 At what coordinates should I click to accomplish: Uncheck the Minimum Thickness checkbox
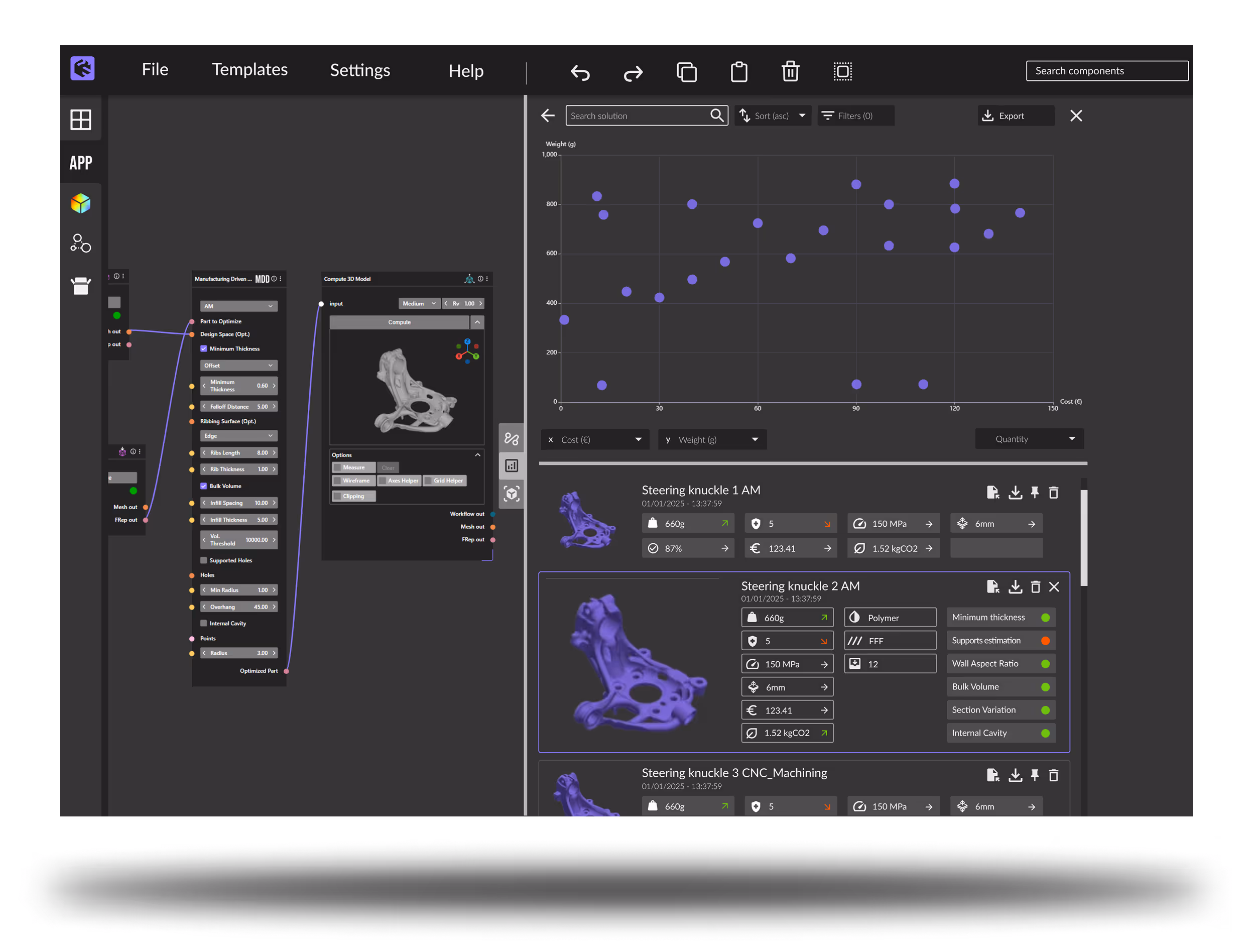click(x=204, y=348)
